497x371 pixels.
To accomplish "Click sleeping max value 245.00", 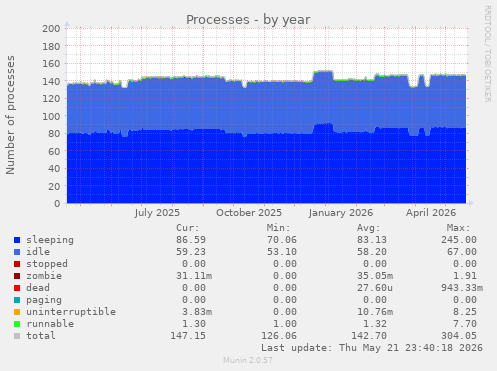I will click(459, 240).
